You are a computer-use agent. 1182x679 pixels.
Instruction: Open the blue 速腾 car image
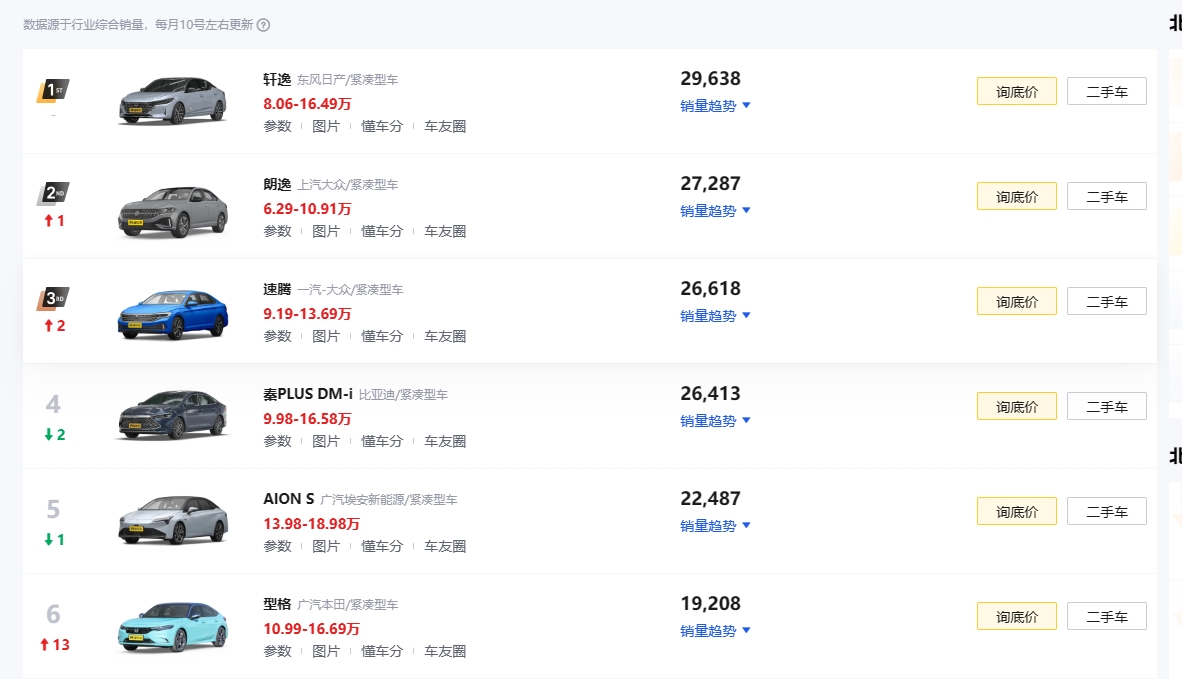coord(172,311)
